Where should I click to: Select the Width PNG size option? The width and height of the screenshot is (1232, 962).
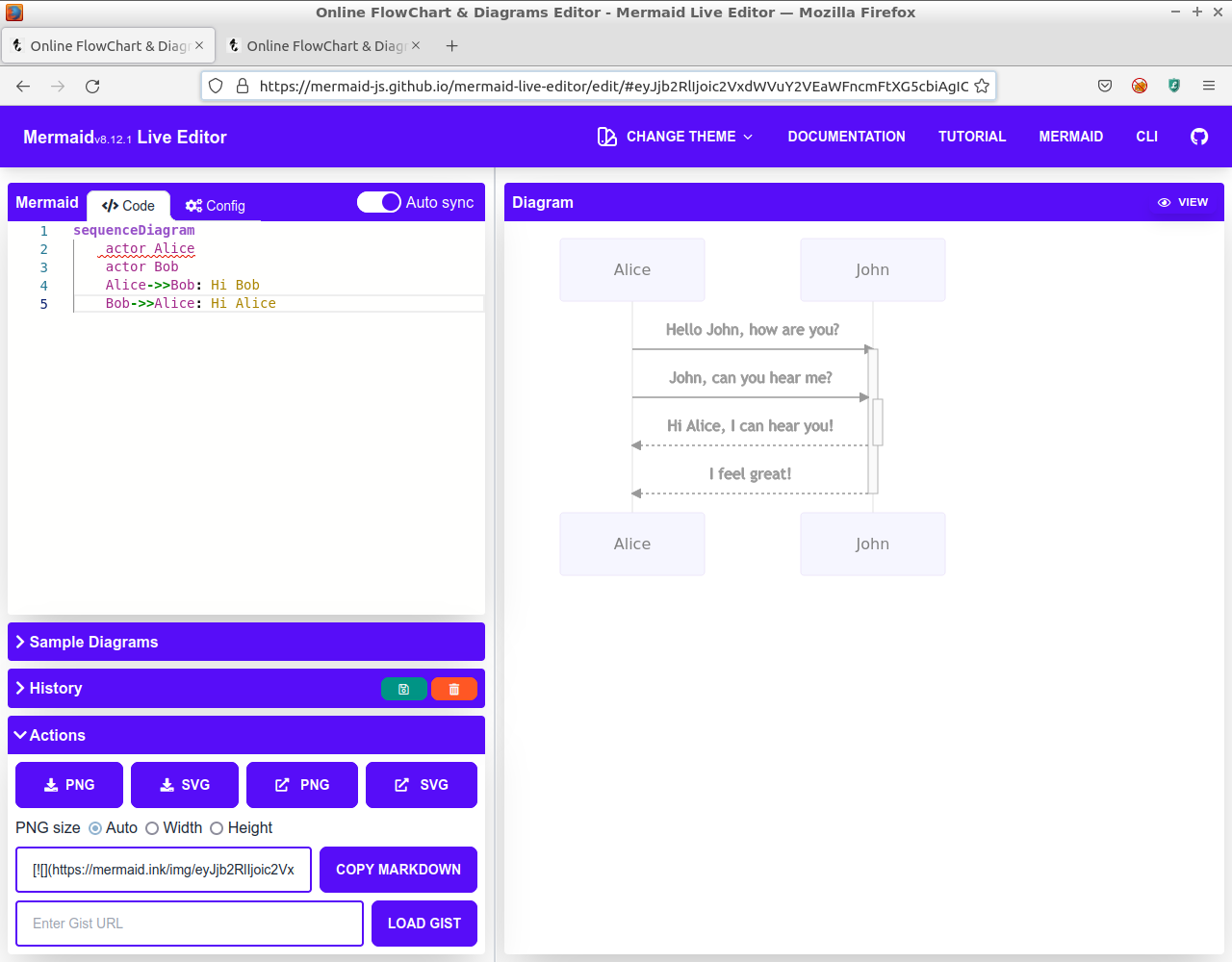pos(152,828)
